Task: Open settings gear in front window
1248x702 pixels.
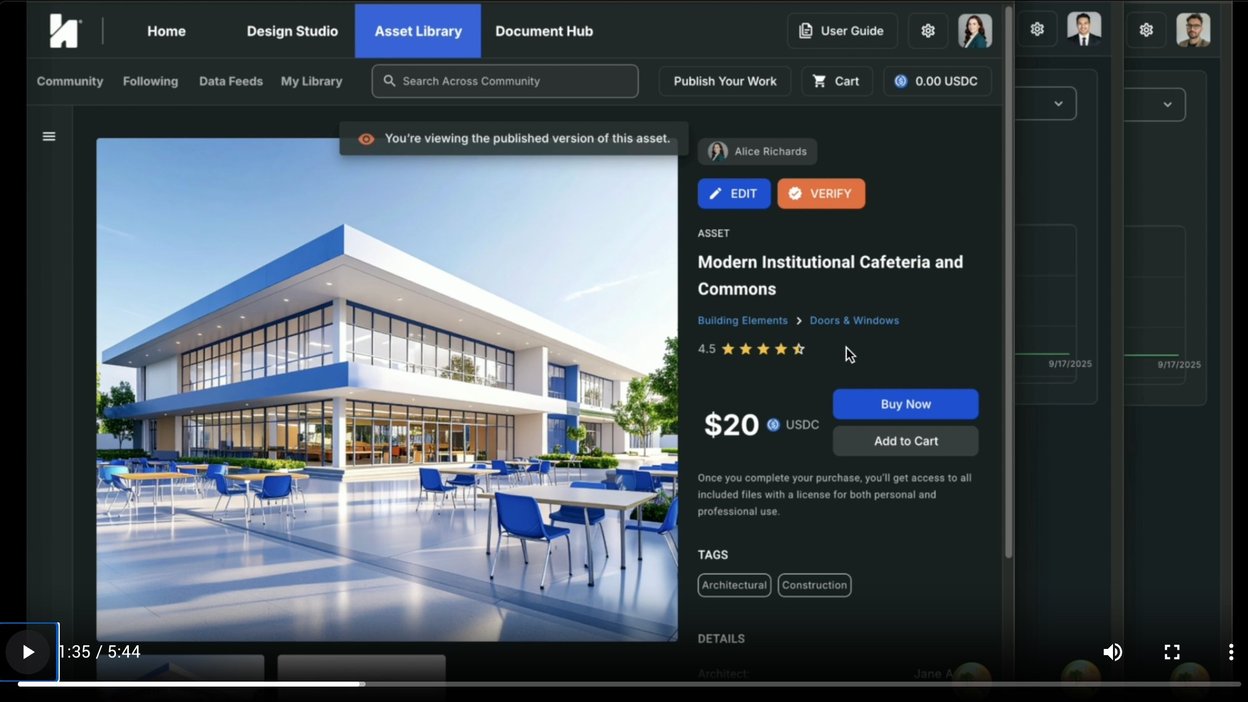Action: (928, 31)
